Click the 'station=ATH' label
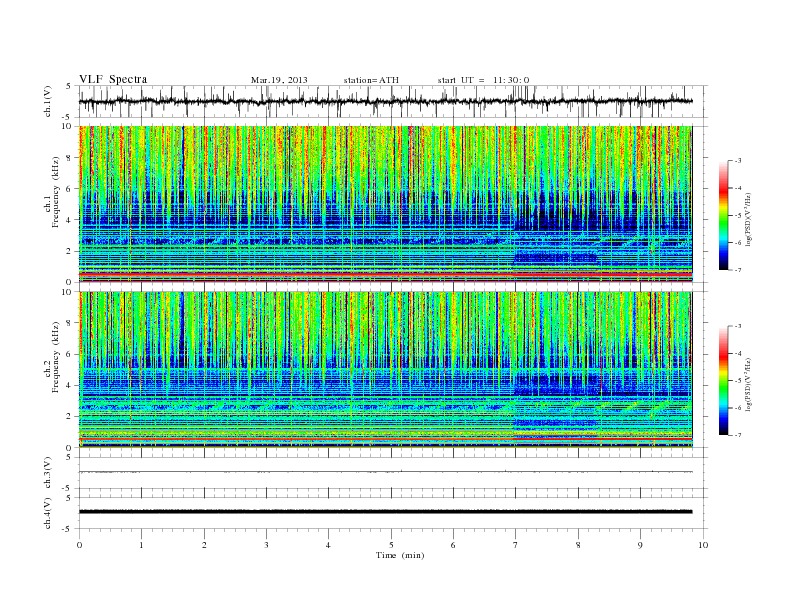This screenshot has width=792, height=612. [371, 80]
